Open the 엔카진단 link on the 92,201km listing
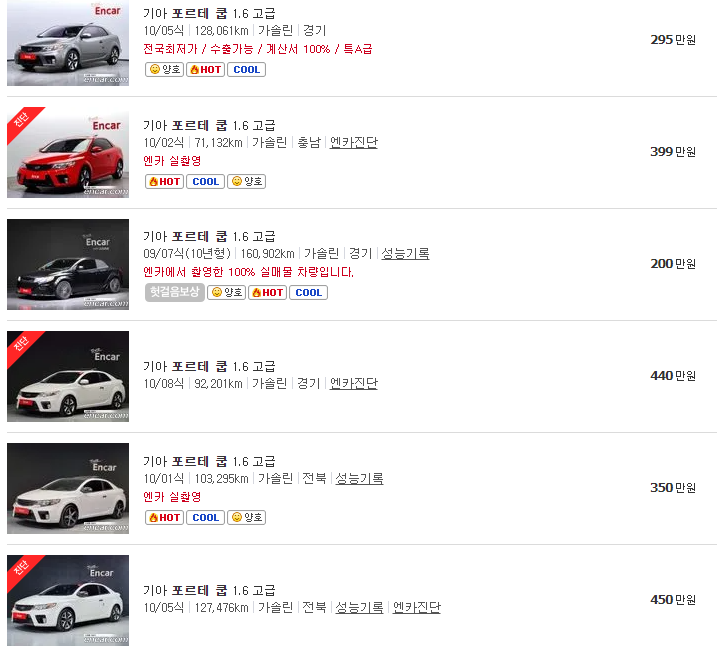The image size is (717, 653). [x=353, y=384]
